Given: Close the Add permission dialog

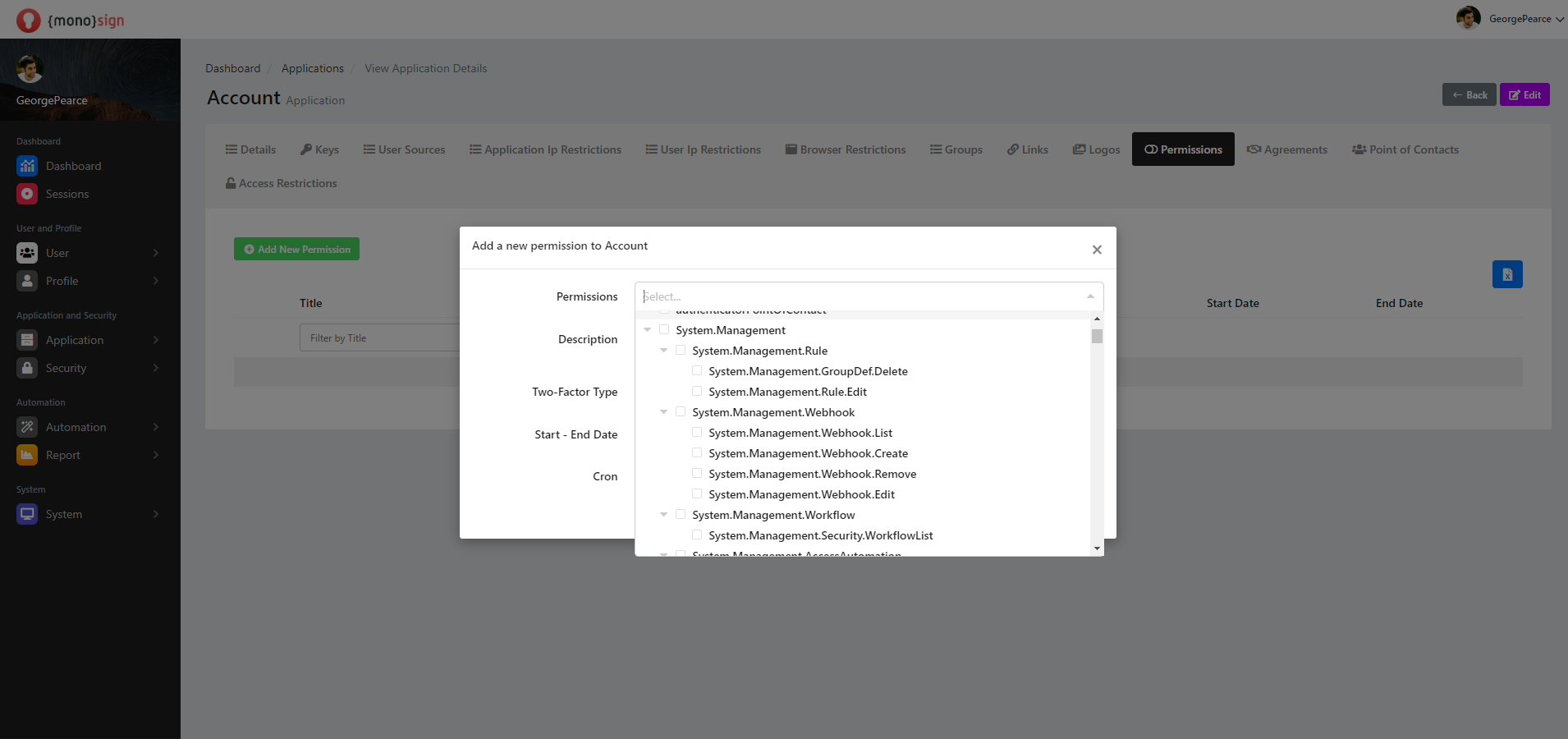Looking at the screenshot, I should (x=1097, y=250).
